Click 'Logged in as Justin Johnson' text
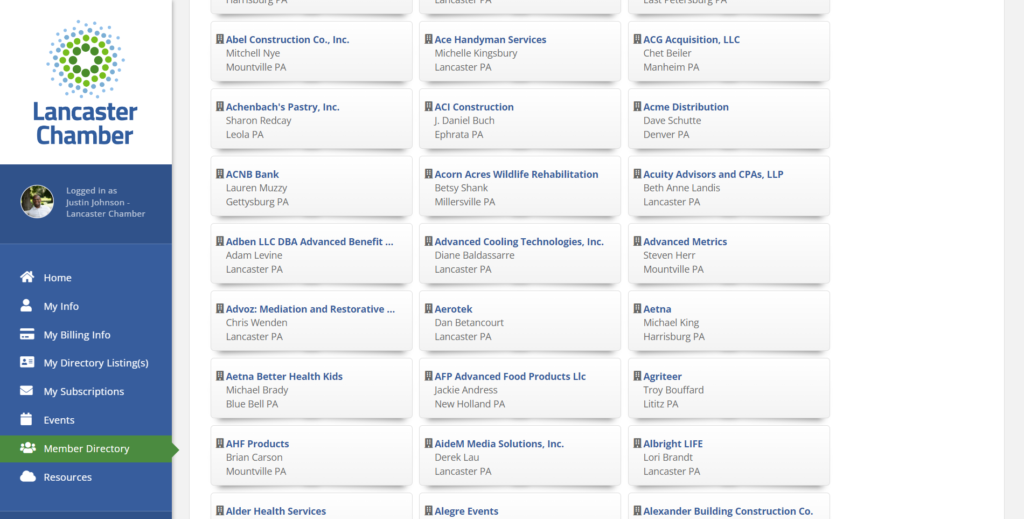Screen dimensions: 1024x519 [105, 202]
